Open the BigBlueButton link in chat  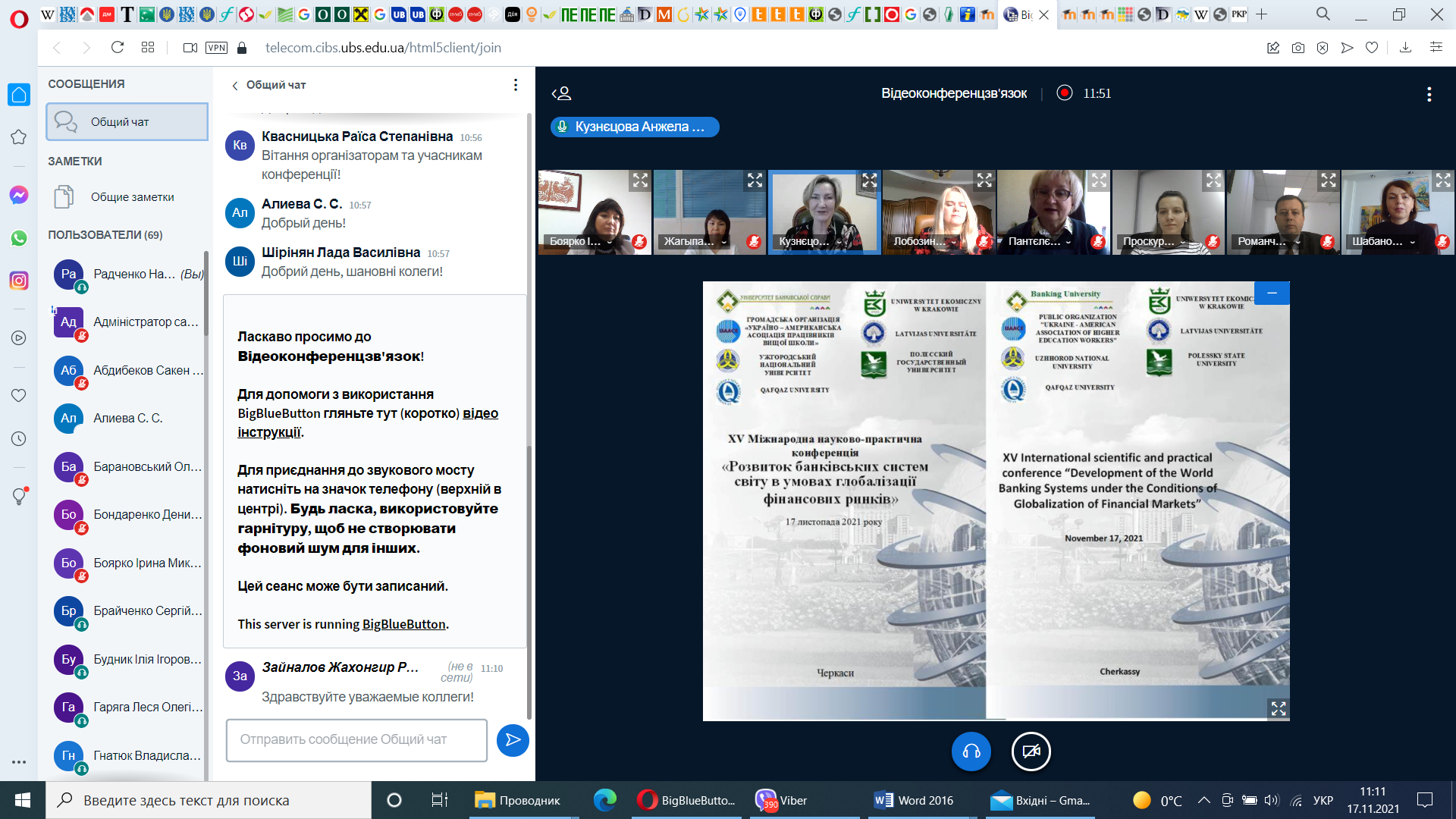[403, 624]
